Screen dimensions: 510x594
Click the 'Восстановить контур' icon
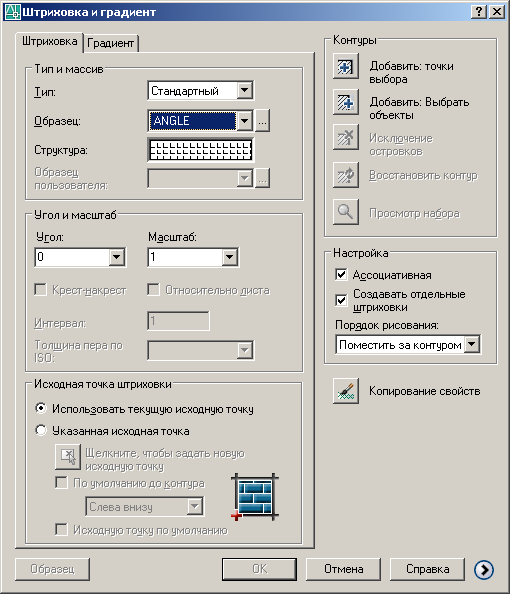tap(346, 175)
